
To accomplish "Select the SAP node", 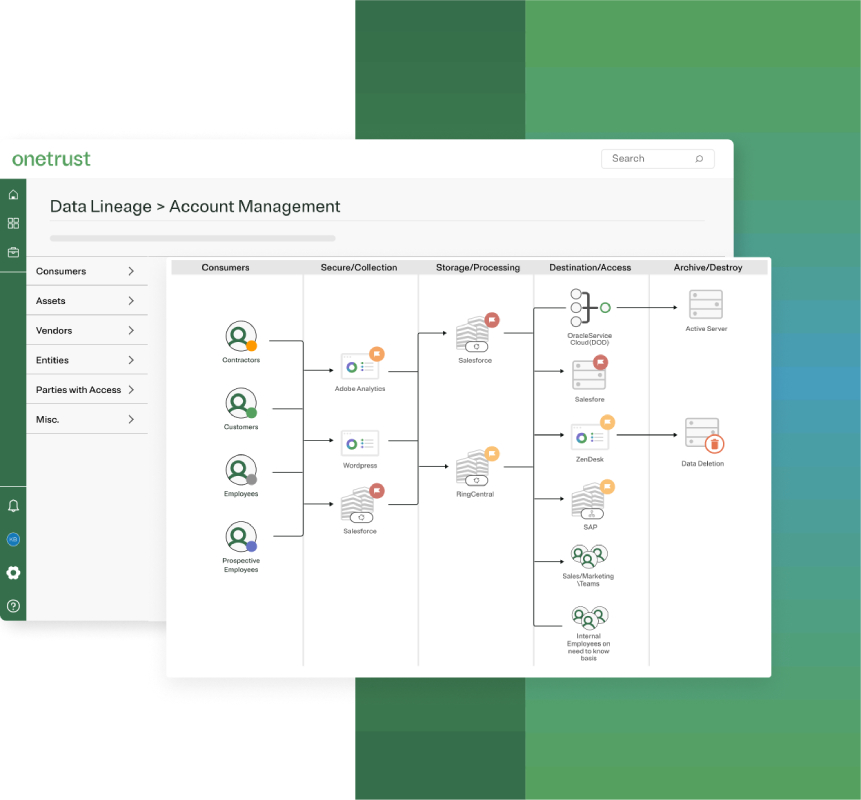I will point(591,505).
